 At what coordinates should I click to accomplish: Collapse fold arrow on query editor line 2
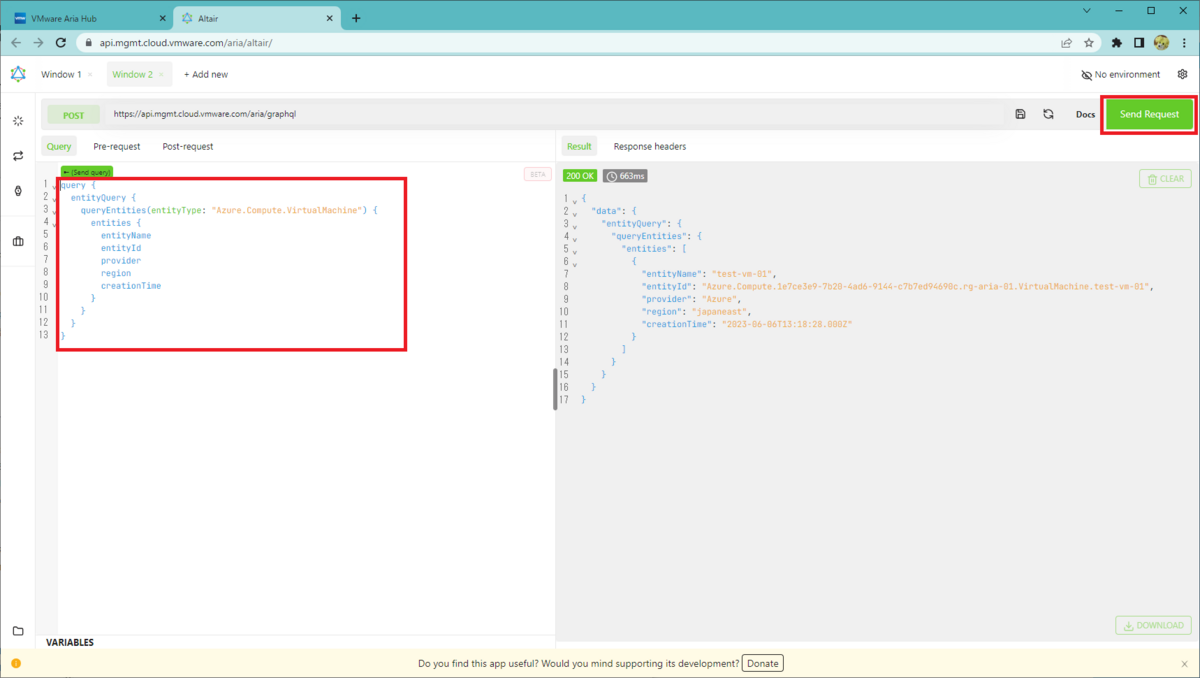point(54,198)
